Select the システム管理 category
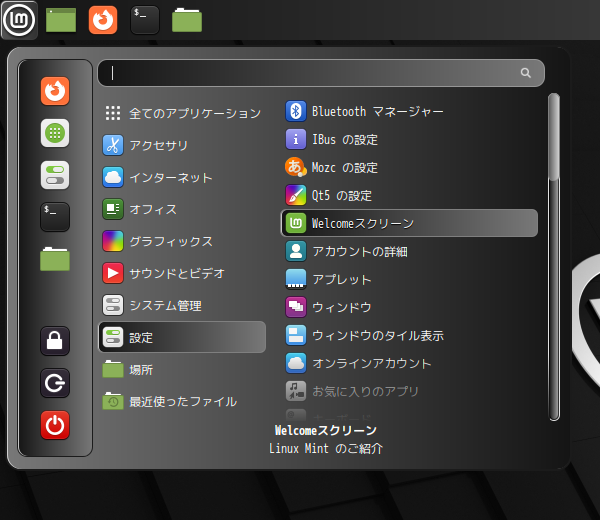The height and width of the screenshot is (520, 600). [x=182, y=305]
